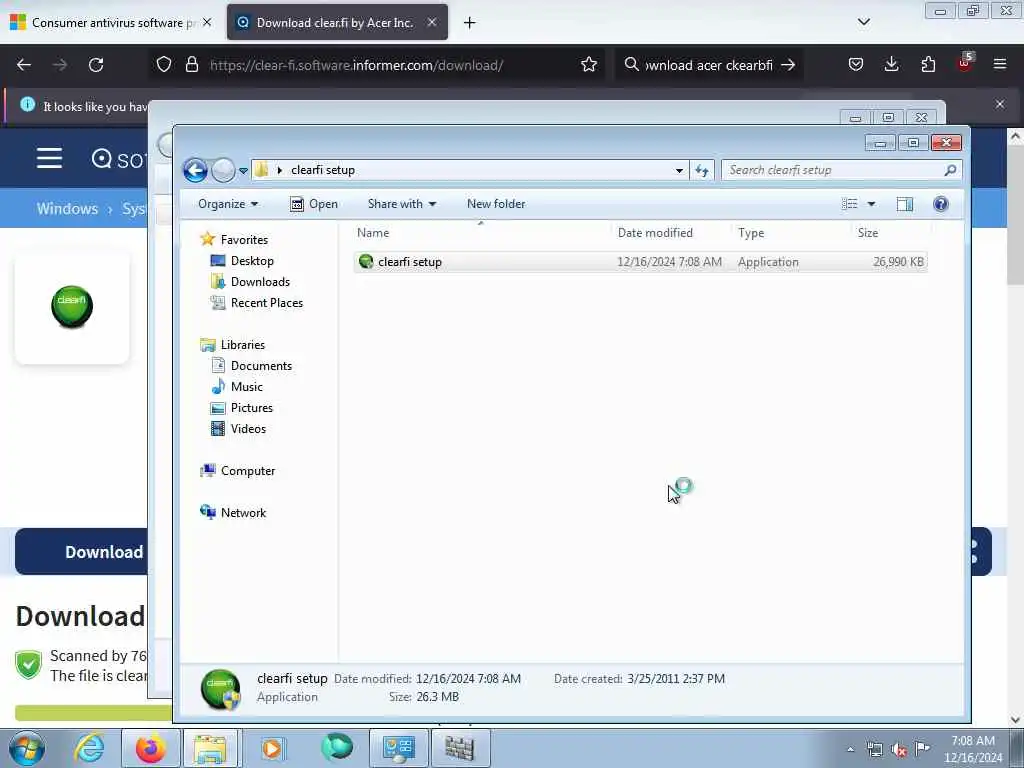The image size is (1024, 768).
Task: Select Favorites in the navigation pane
Action: pos(244,240)
